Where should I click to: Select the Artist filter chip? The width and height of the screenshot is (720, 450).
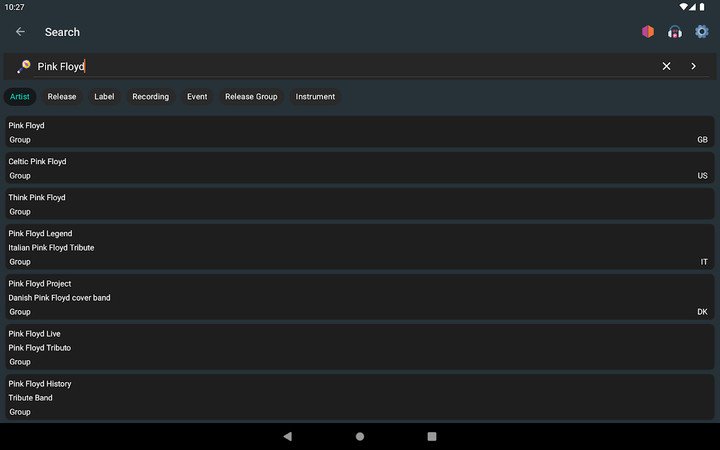point(20,96)
